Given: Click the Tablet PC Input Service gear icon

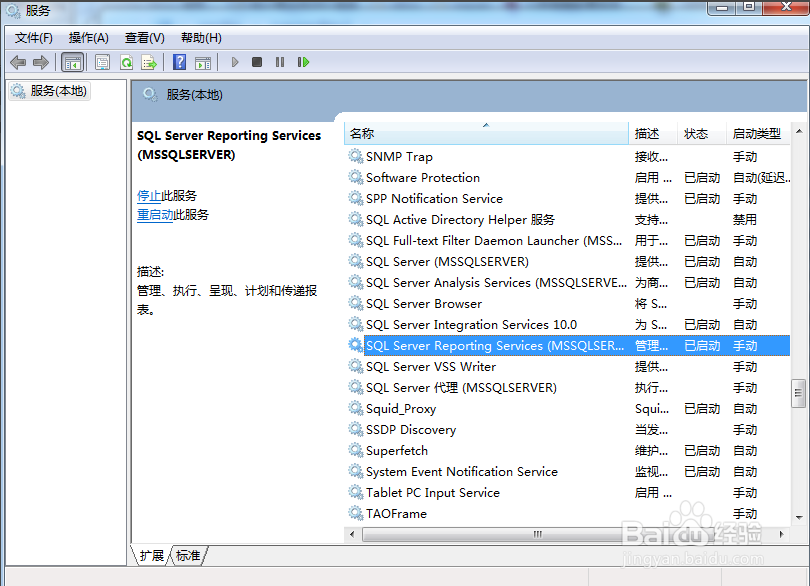Looking at the screenshot, I should pyautogui.click(x=355, y=492).
